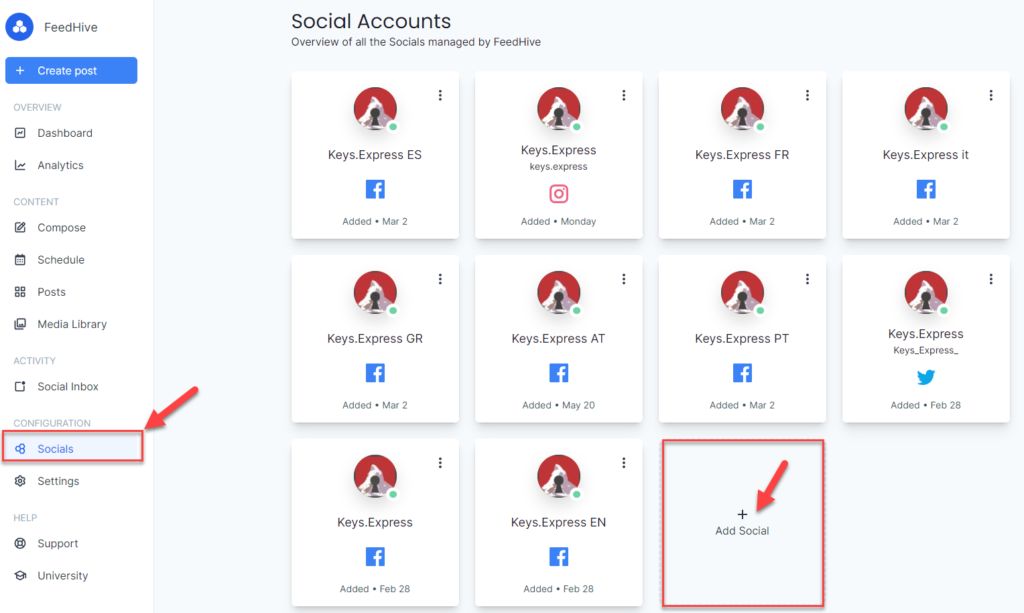Click the Settings gear icon
This screenshot has height=613, width=1024.
19,481
